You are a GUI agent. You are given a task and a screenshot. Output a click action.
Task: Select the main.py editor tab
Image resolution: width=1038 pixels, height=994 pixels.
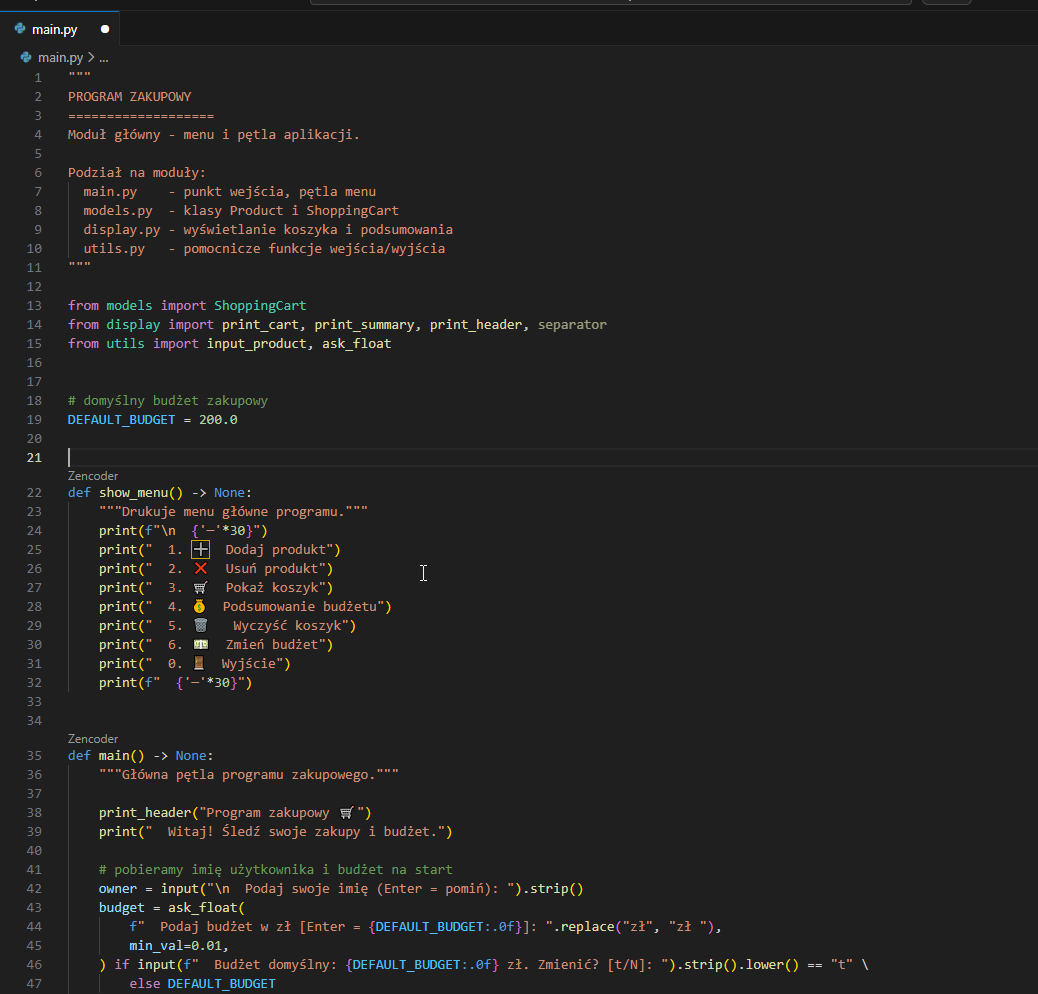click(60, 29)
